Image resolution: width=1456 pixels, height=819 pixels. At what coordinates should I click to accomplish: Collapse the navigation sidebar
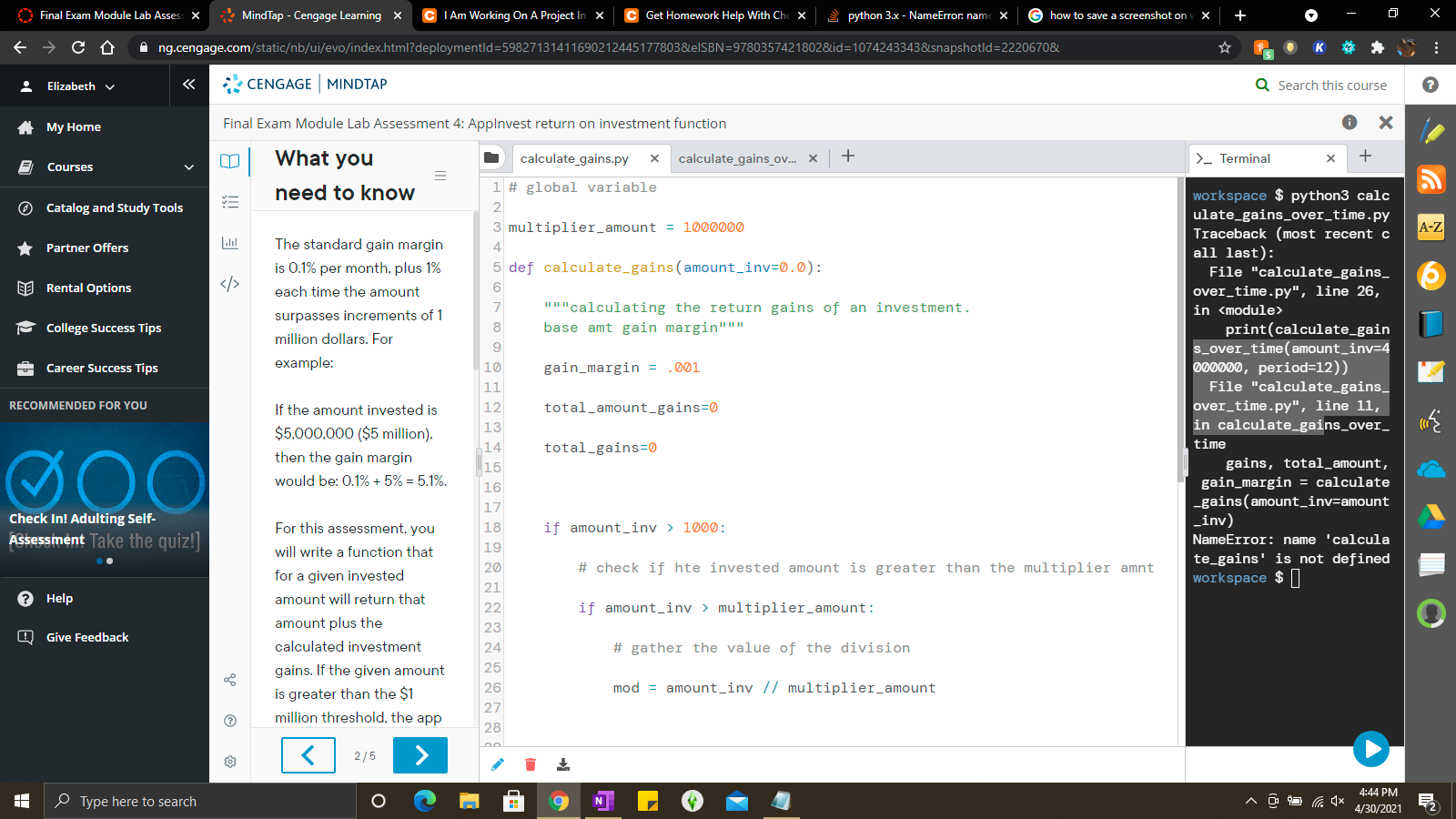coord(188,84)
